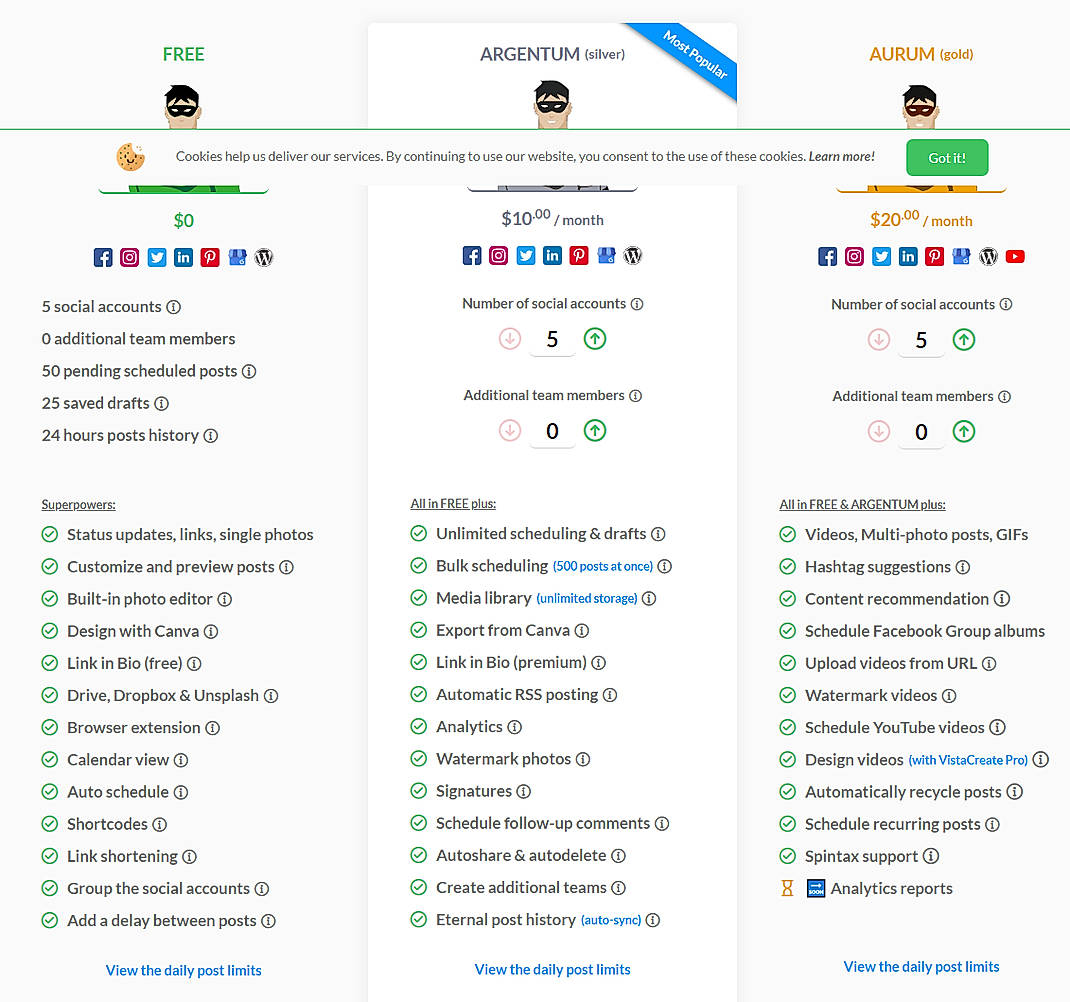The image size is (1070, 1002).
Task: Increase Argentum additional team members
Action: [595, 430]
